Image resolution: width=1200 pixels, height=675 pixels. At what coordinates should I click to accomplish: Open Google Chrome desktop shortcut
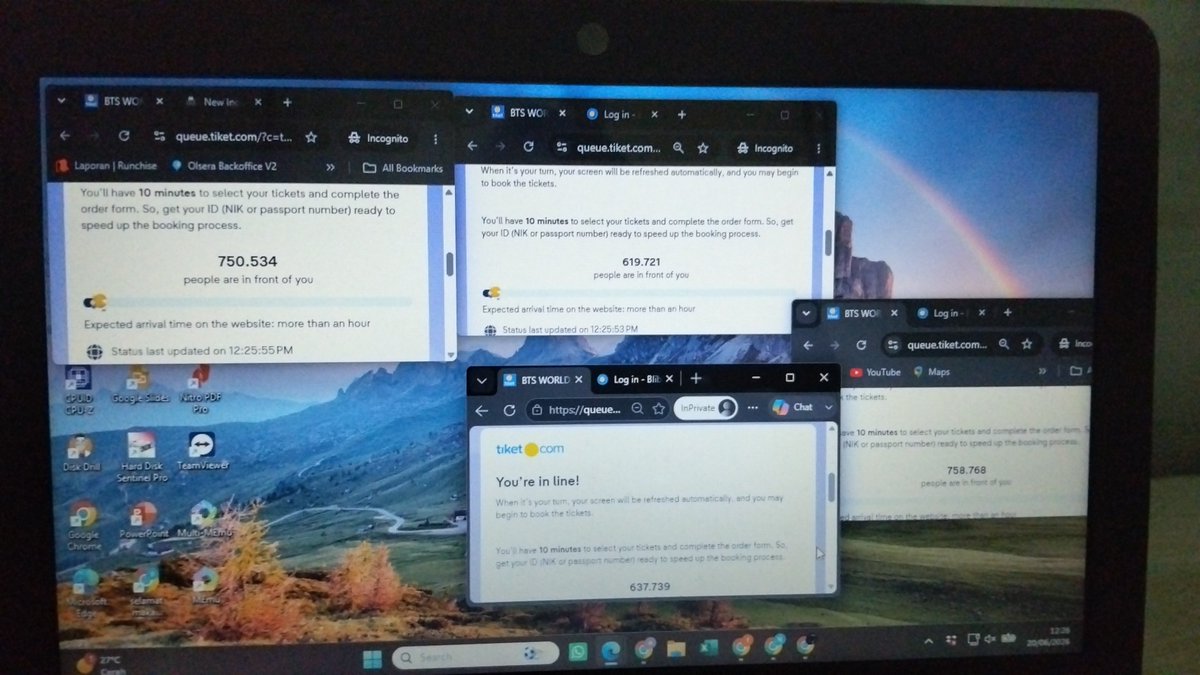(x=83, y=526)
